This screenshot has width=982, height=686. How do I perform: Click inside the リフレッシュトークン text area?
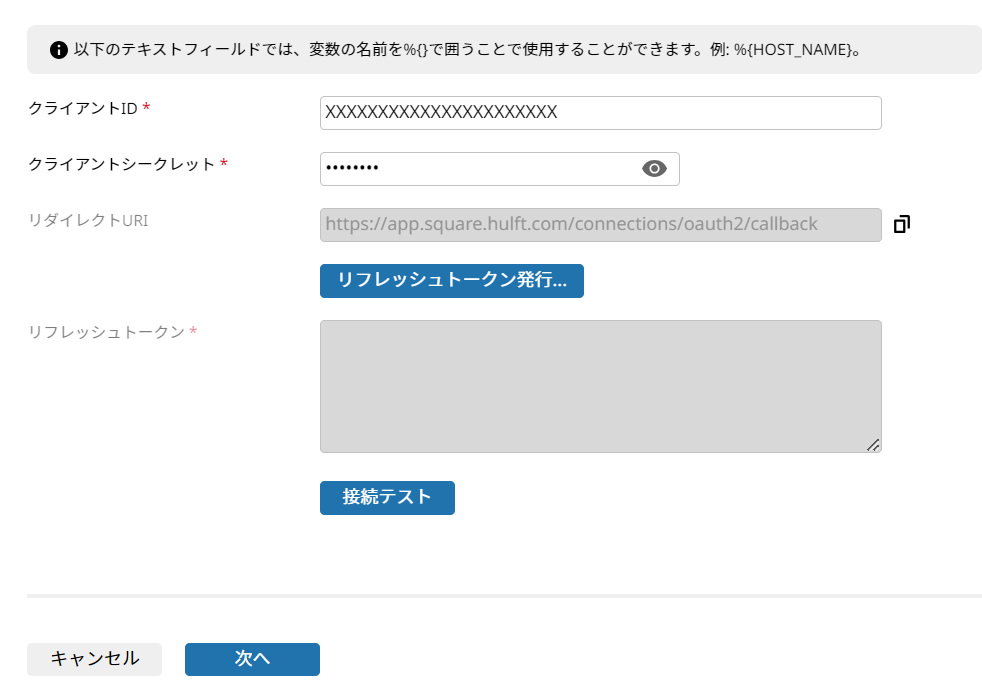[x=601, y=387]
